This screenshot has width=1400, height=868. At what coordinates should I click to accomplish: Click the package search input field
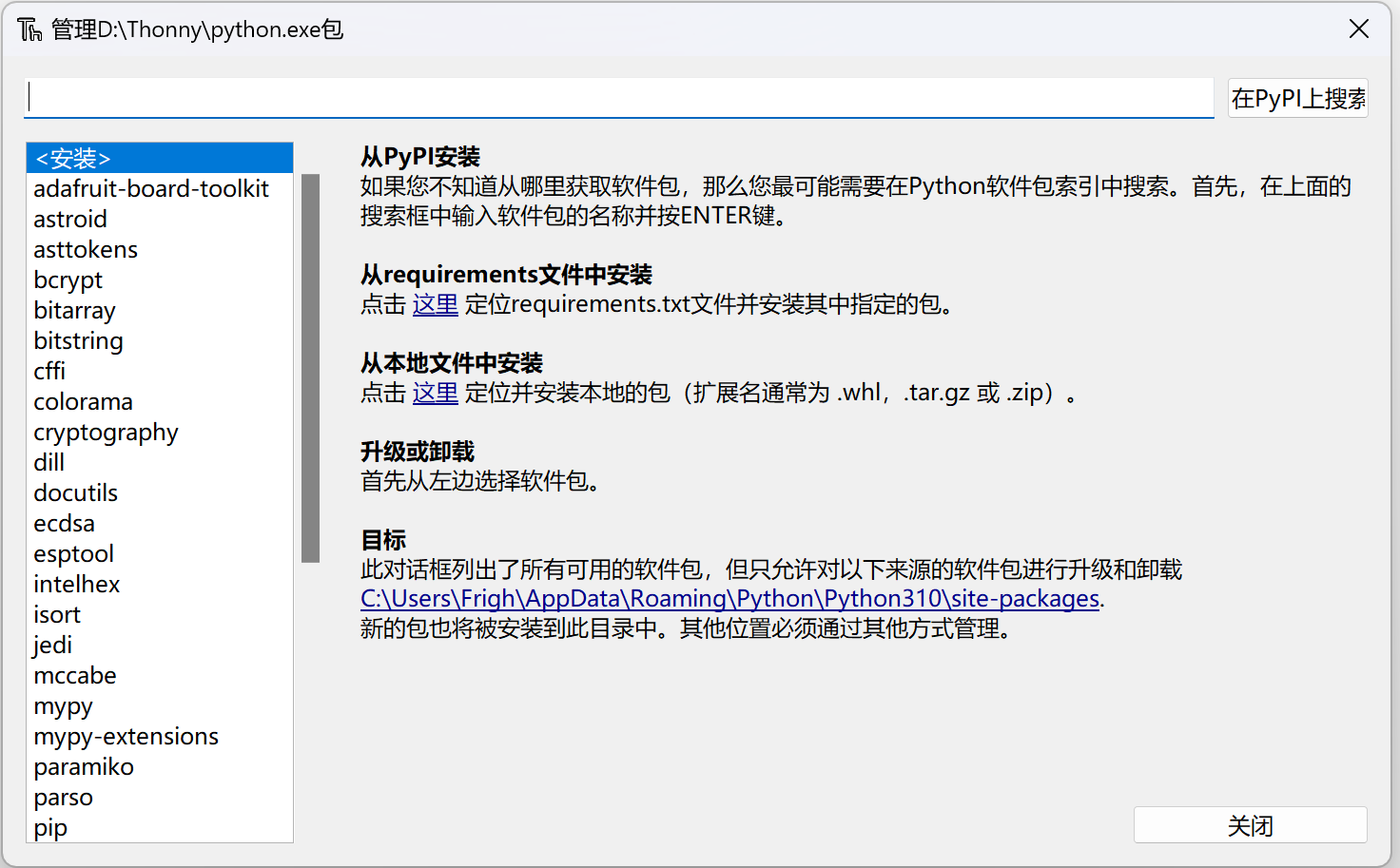click(618, 98)
